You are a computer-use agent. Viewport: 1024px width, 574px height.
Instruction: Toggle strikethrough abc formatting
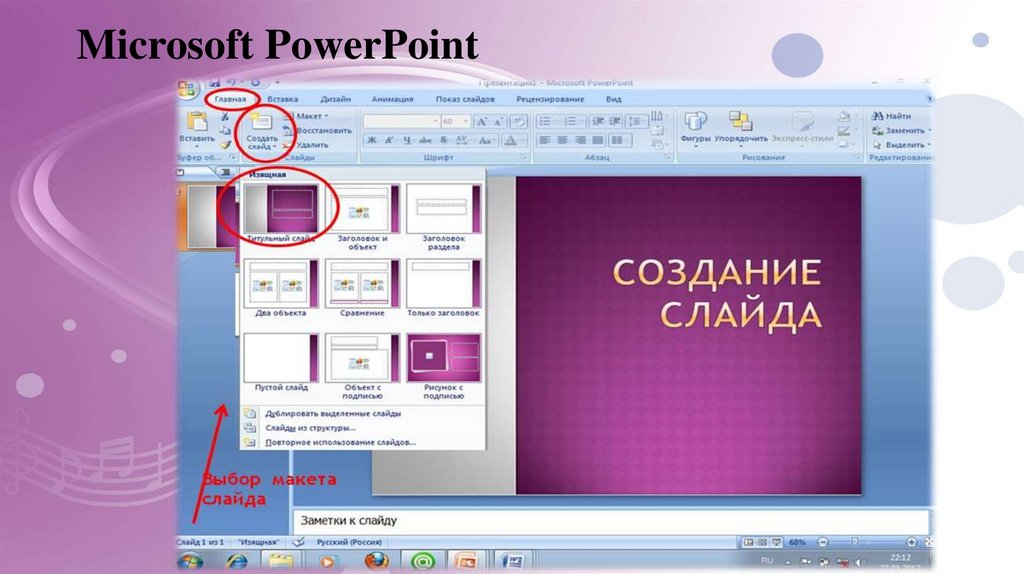[425, 140]
